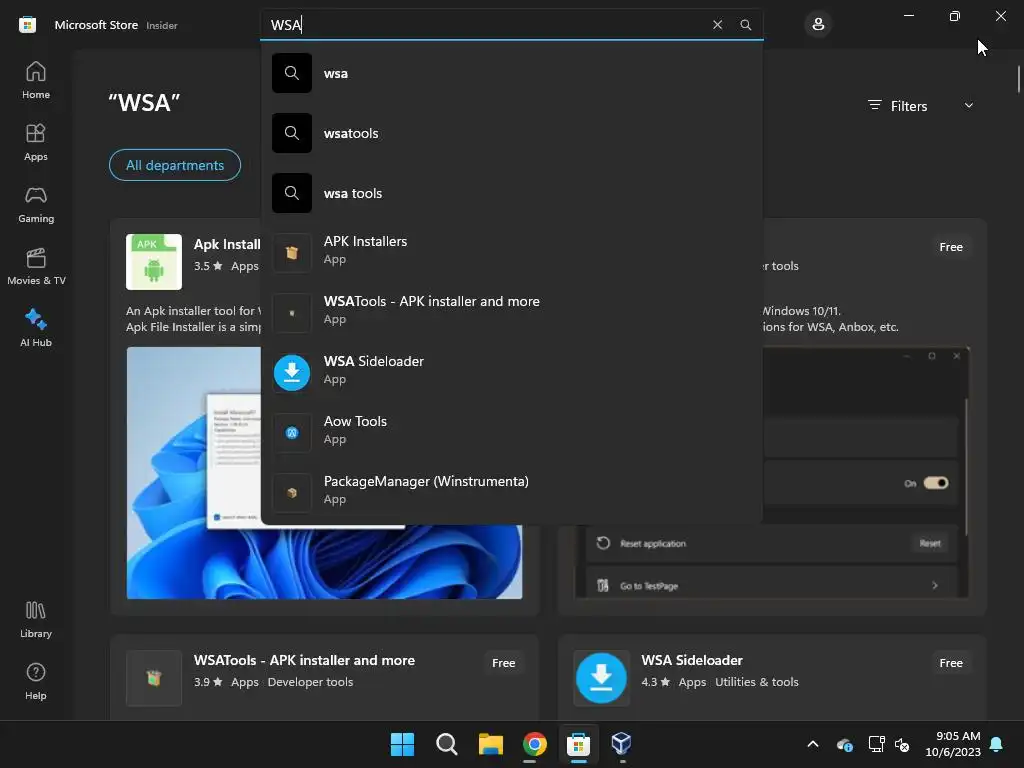Select All departments filter chip
1024x768 pixels.
[x=175, y=165]
